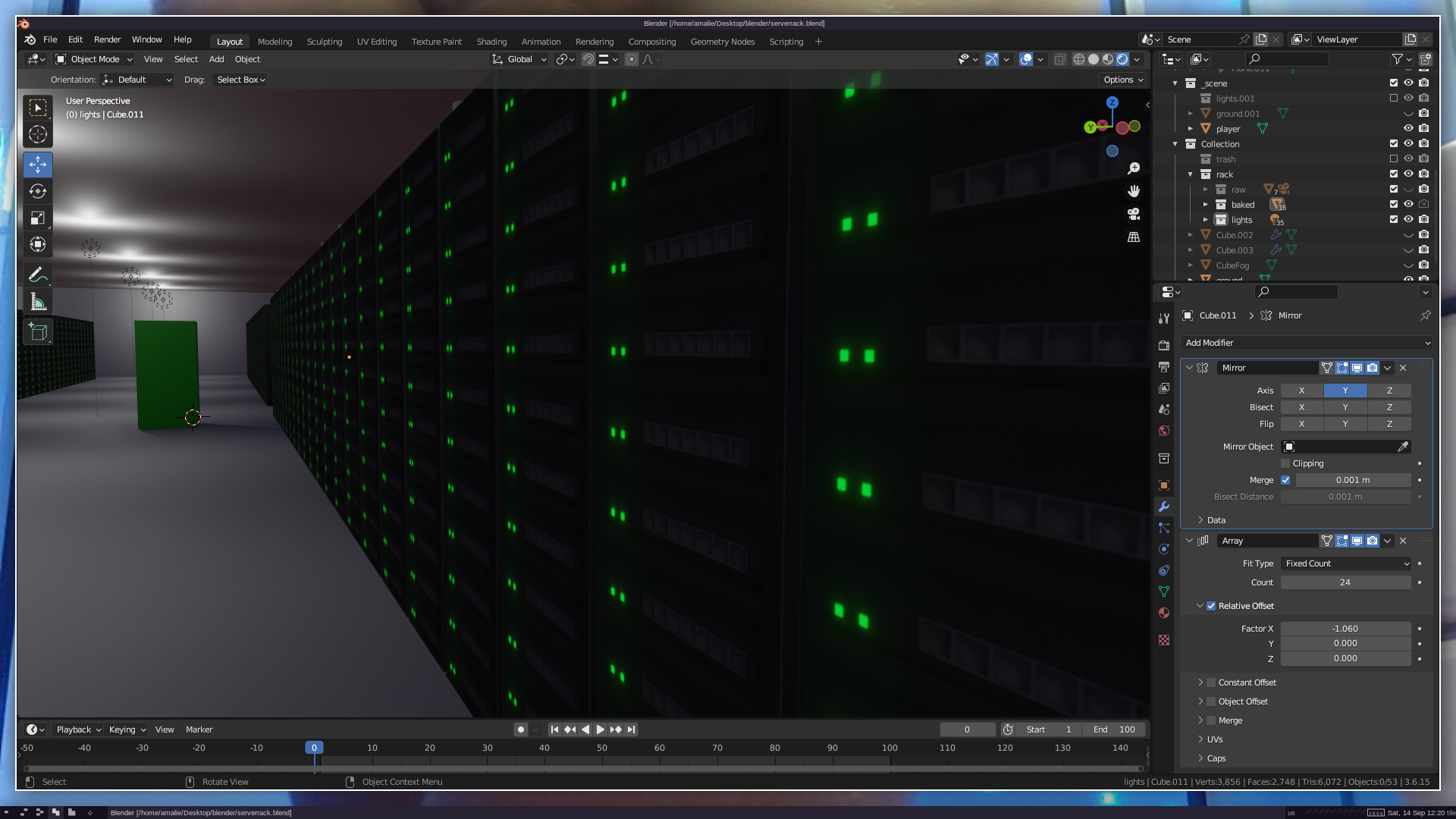Open Fit Type Fixed Count dropdown
Viewport: 1456px width, 819px height.
[x=1346, y=563]
